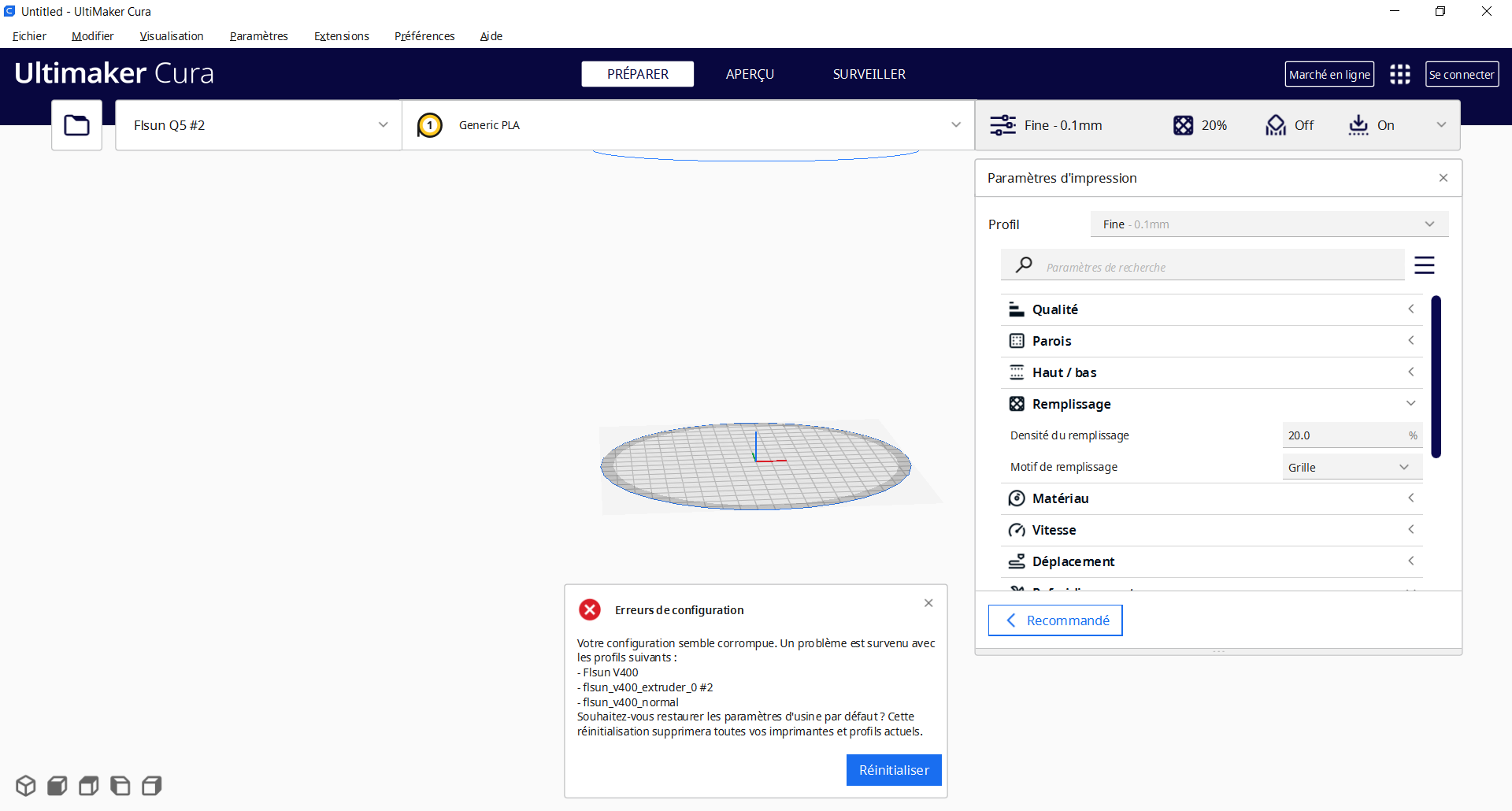Click the circular build plate in viewport
Screen dimensions: 1512x811
tap(755, 466)
